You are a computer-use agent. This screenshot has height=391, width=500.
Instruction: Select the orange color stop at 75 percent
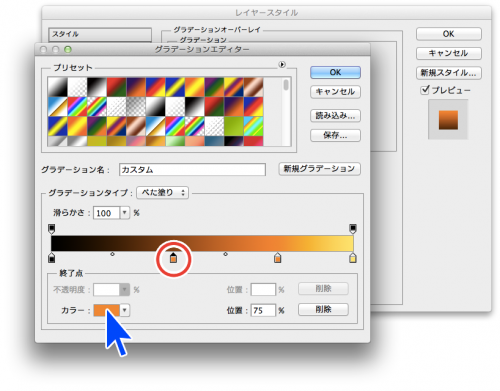(277, 258)
